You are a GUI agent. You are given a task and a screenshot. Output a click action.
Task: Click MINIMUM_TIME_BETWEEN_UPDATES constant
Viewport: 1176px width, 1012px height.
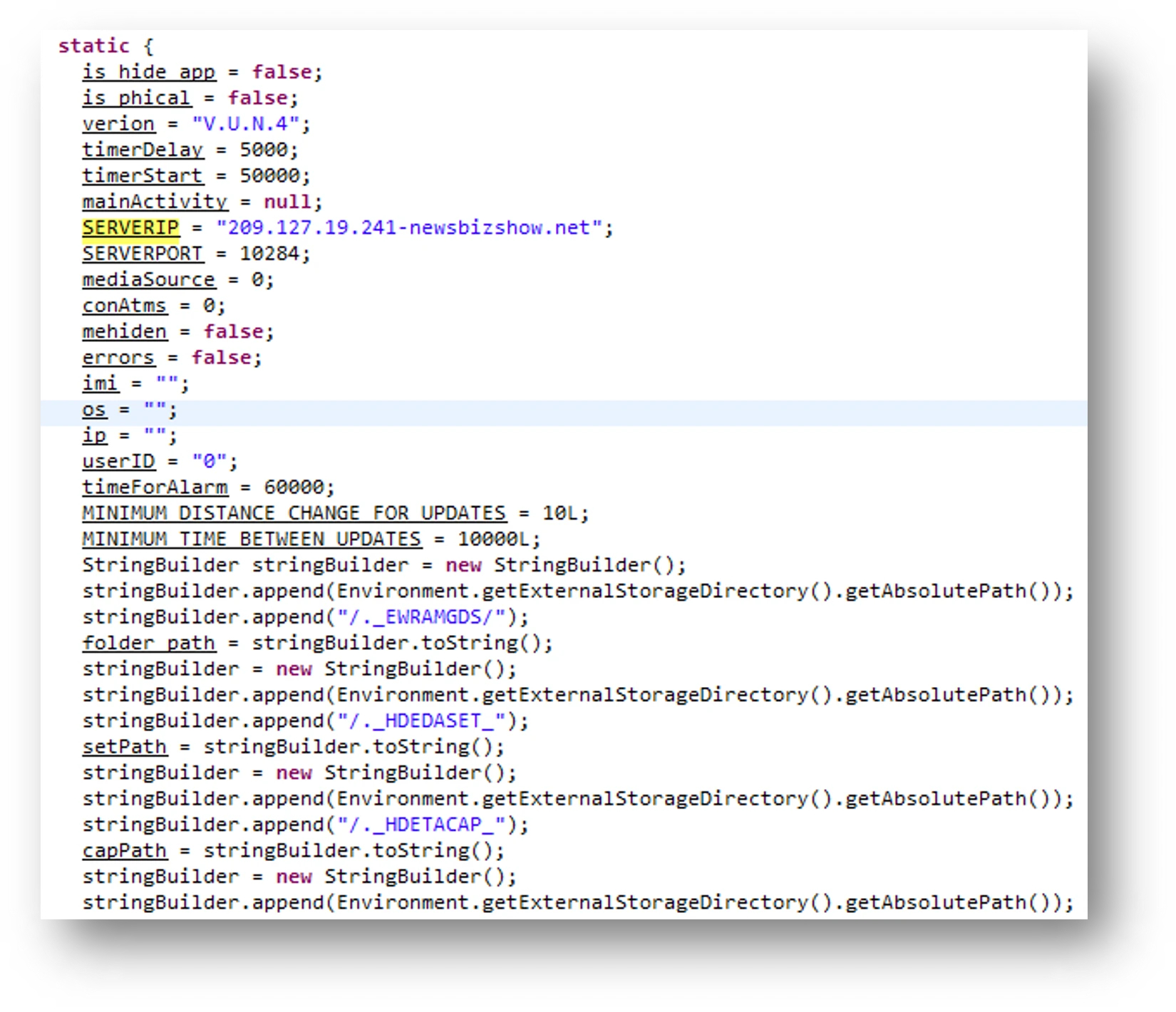coord(252,539)
